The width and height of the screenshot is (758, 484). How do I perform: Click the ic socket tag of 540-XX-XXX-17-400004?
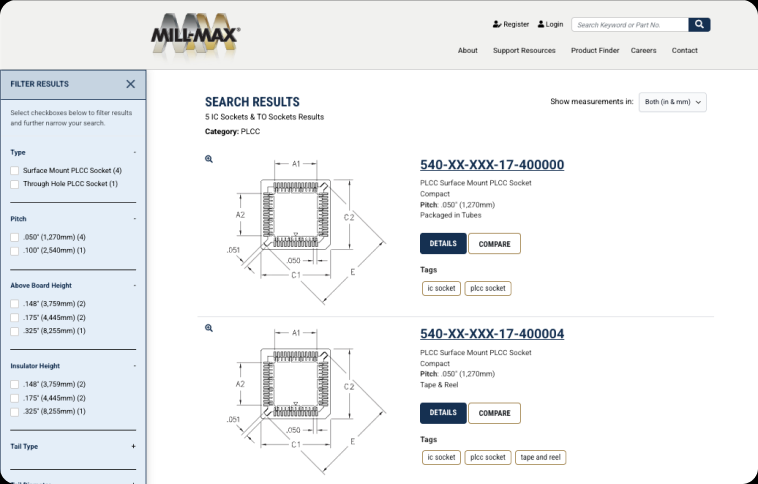coord(441,457)
